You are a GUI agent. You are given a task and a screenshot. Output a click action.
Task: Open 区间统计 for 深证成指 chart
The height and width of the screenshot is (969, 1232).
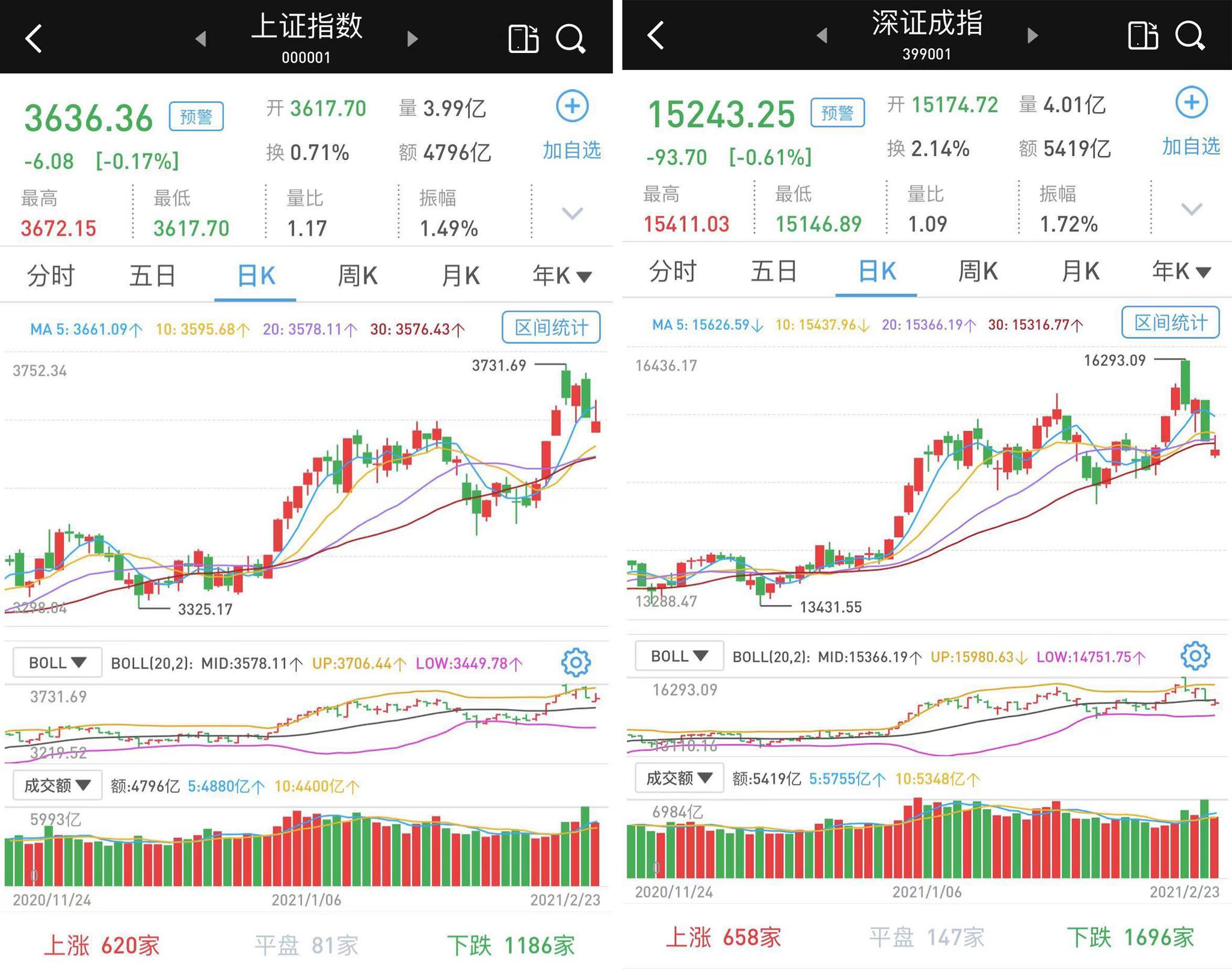click(1171, 323)
